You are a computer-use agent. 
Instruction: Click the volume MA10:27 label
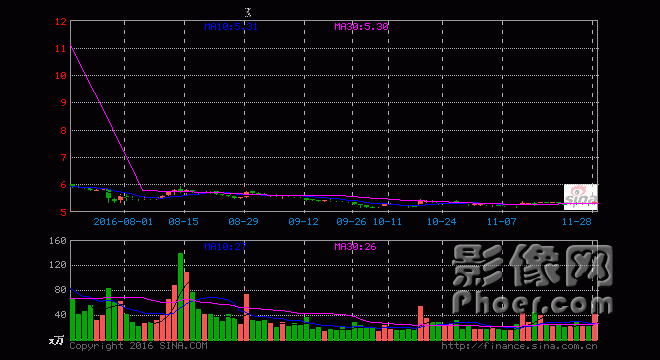pyautogui.click(x=225, y=246)
